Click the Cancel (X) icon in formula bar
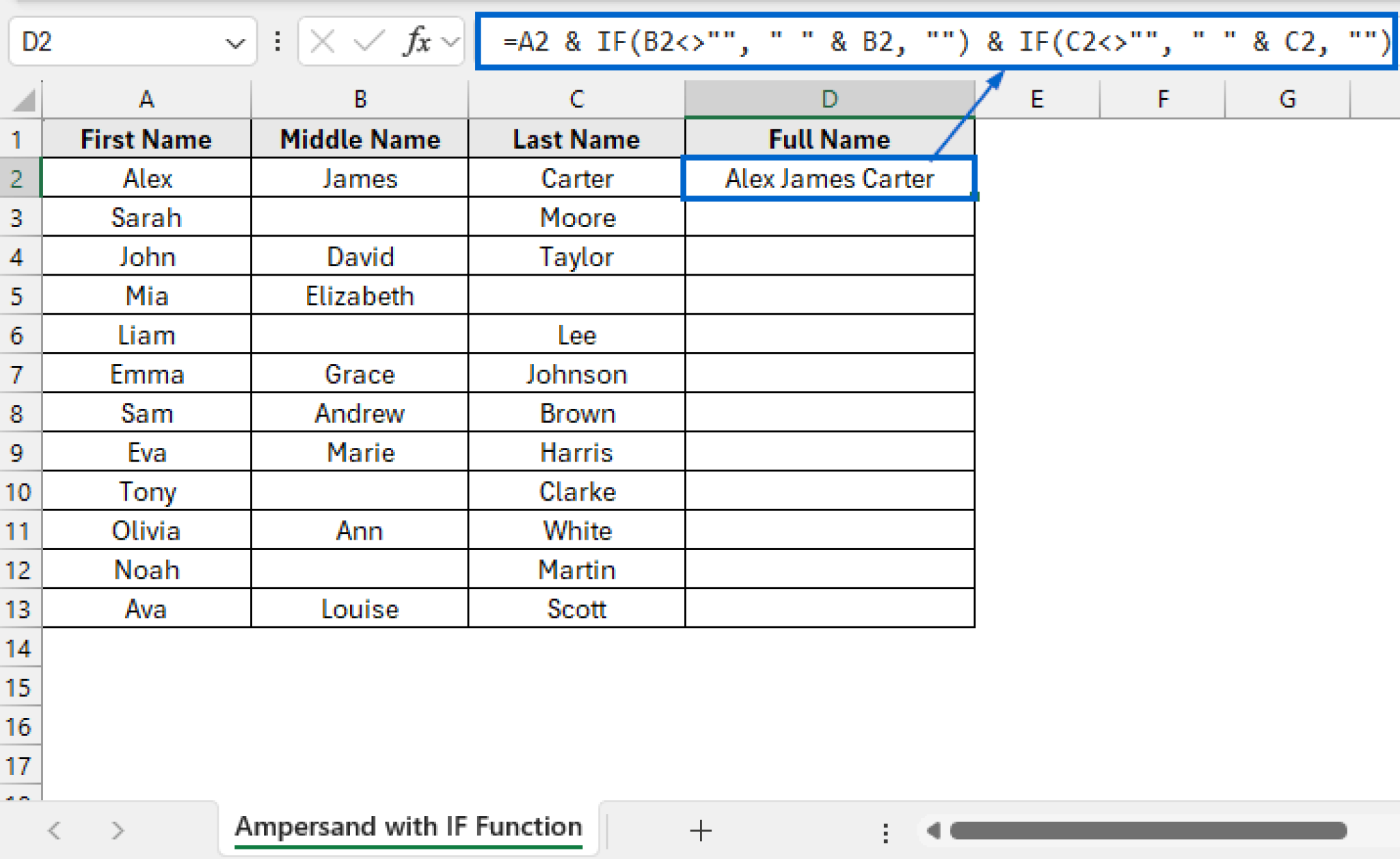The width and height of the screenshot is (1400, 859). (321, 41)
